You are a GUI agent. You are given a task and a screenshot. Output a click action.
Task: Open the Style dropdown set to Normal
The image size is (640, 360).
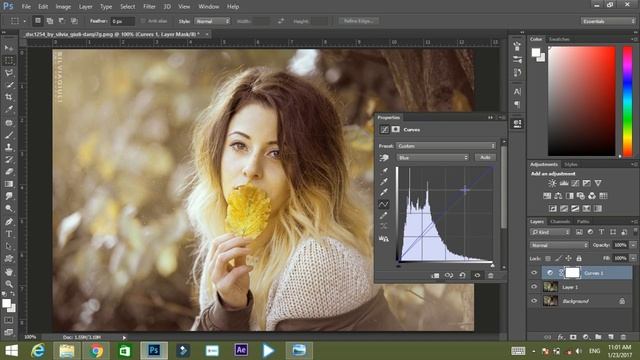[x=212, y=21]
